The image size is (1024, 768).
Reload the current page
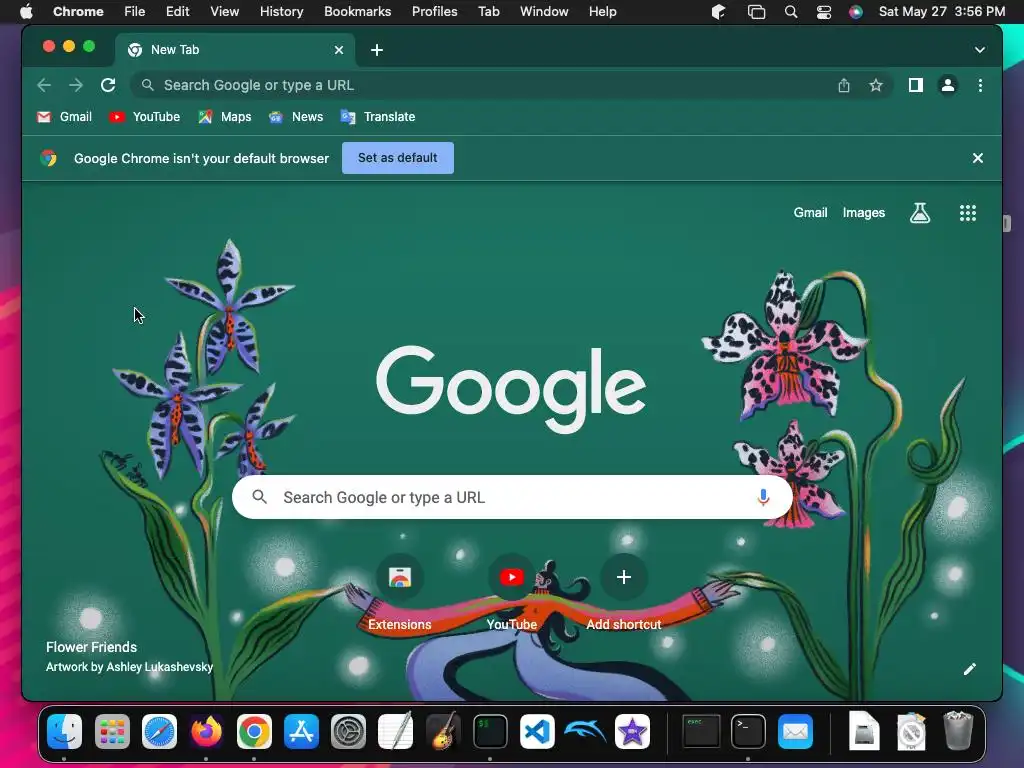point(108,85)
